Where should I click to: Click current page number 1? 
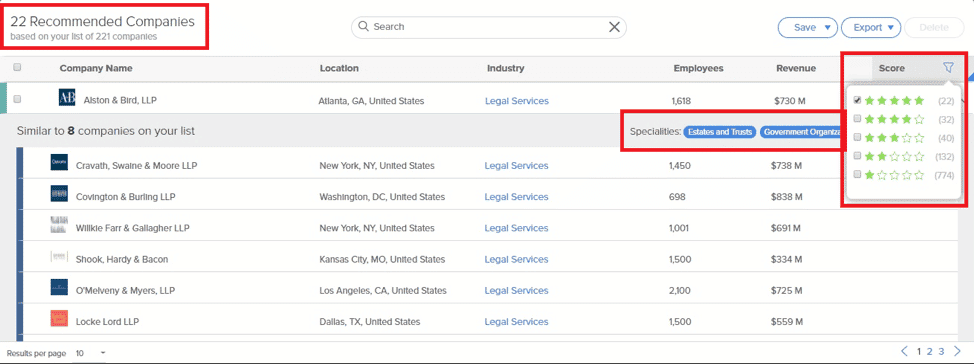click(919, 352)
